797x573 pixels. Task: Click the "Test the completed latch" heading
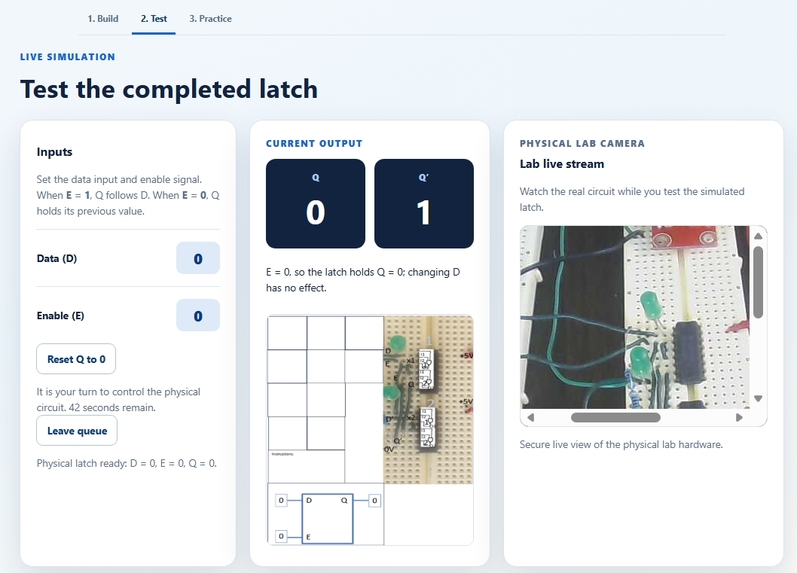[x=169, y=89]
